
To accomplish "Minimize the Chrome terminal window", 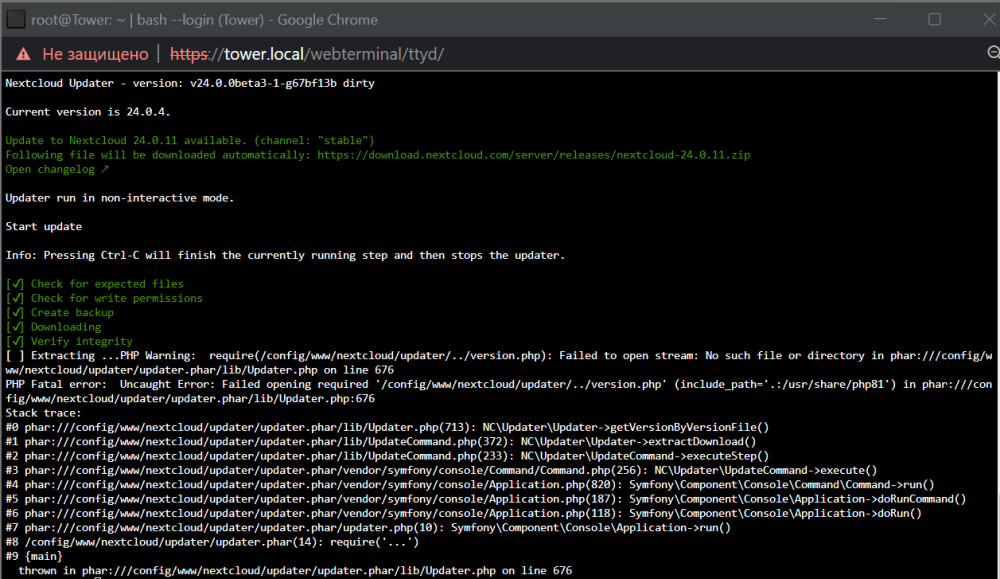I will click(x=880, y=19).
